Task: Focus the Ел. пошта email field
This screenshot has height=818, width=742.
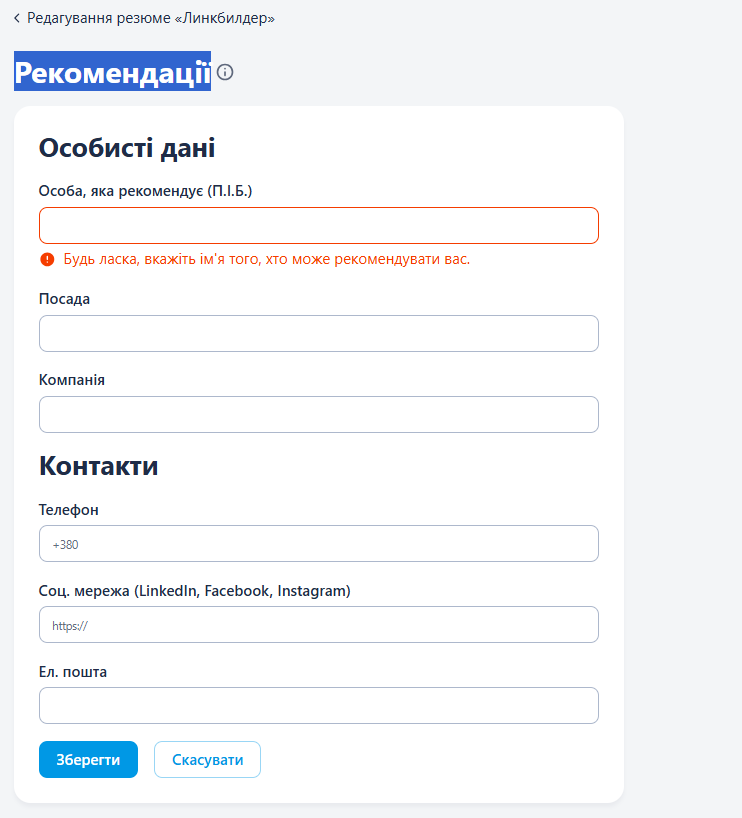Action: coord(318,706)
